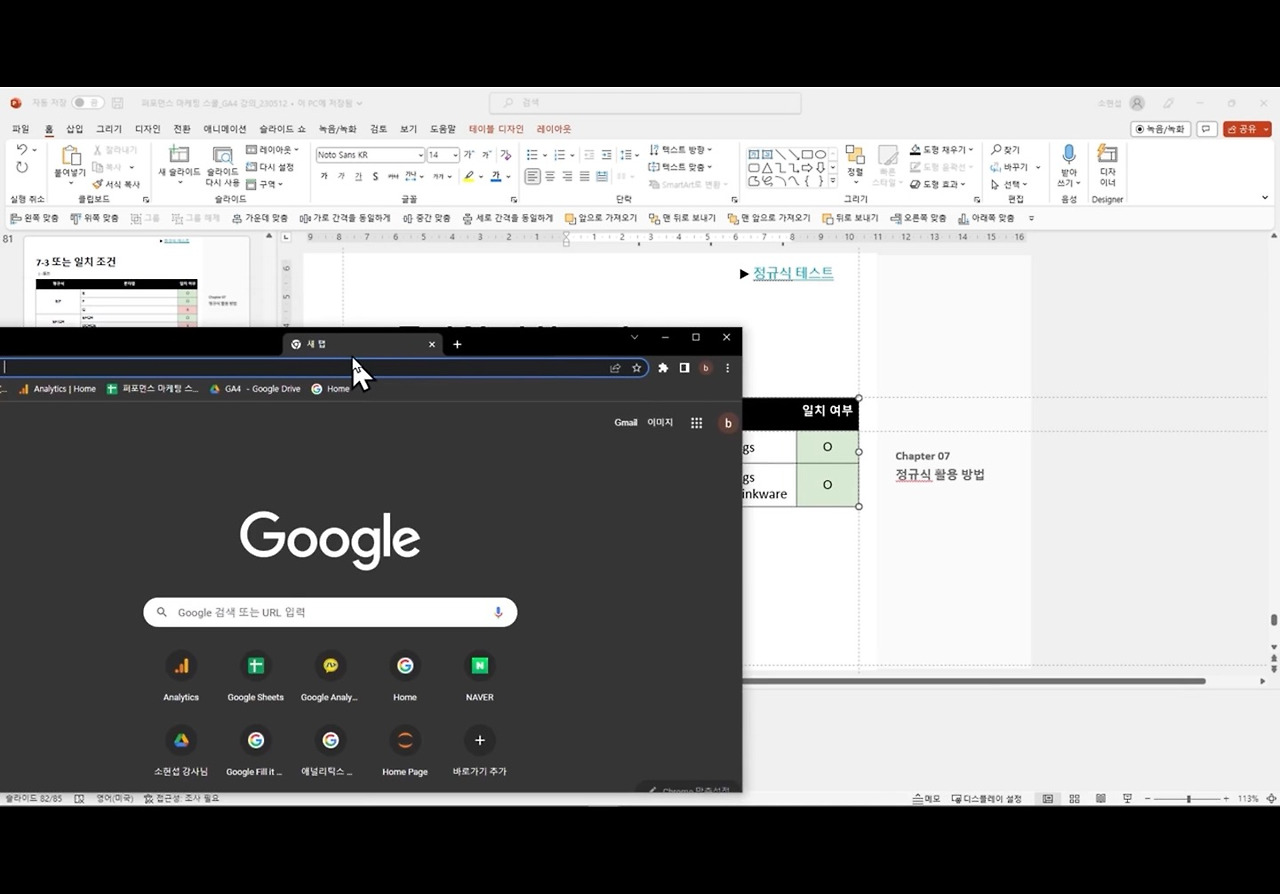The image size is (1280, 894).
Task: Click the Google search box
Action: click(330, 612)
